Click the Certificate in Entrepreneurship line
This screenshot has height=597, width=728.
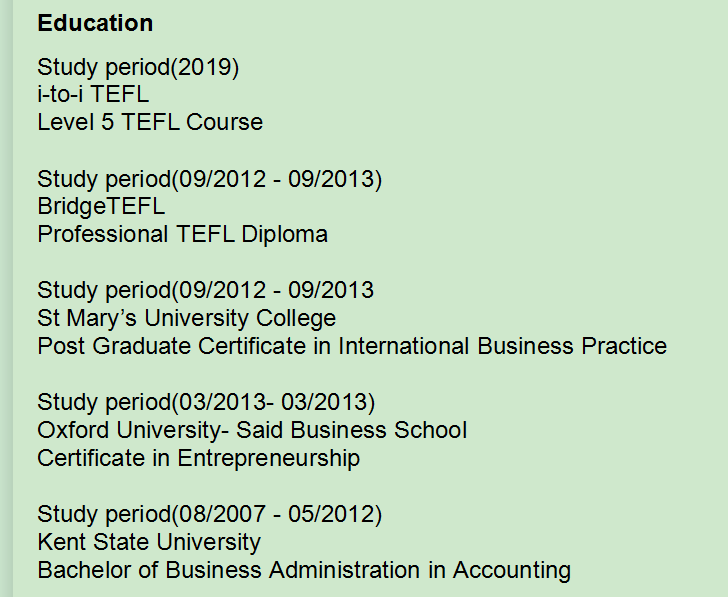coord(198,459)
